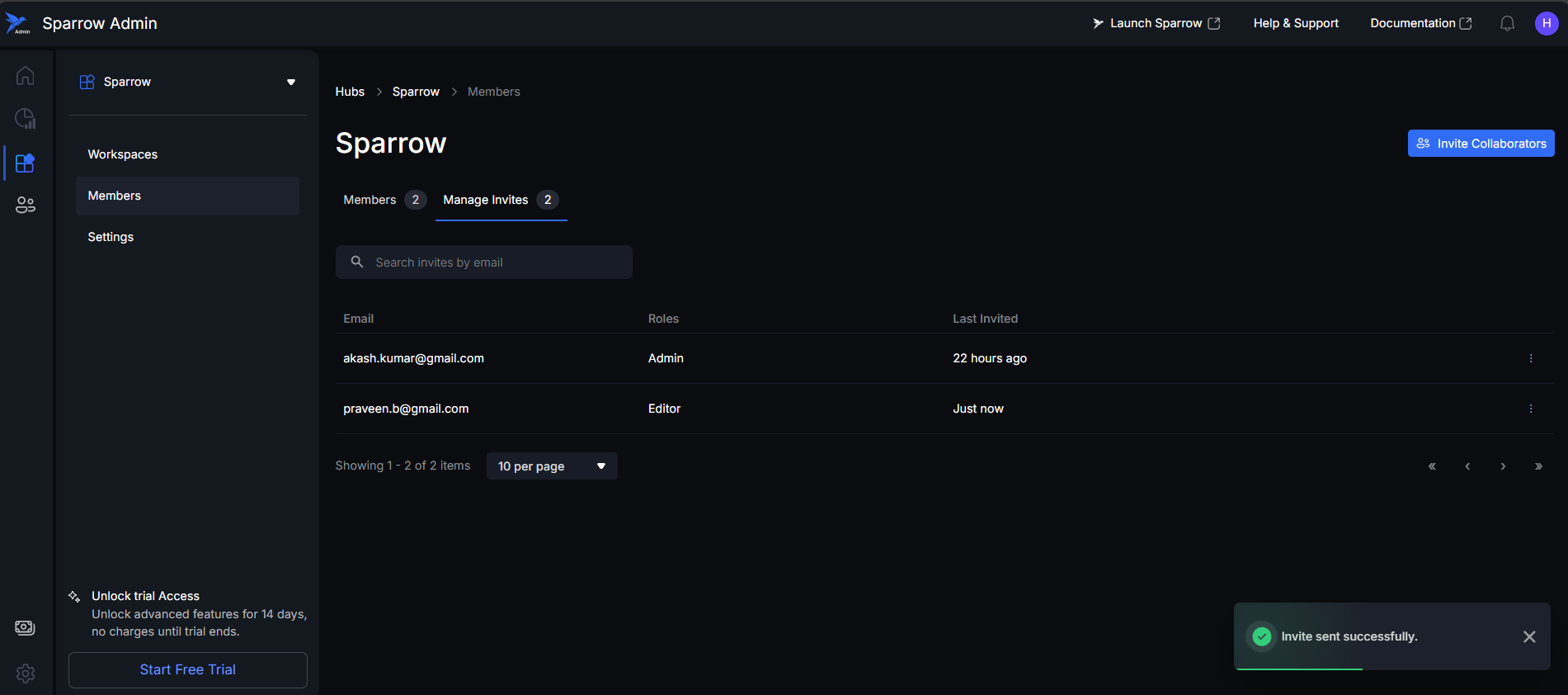
Task: Open the users icon in sidebar
Action: coord(26,206)
